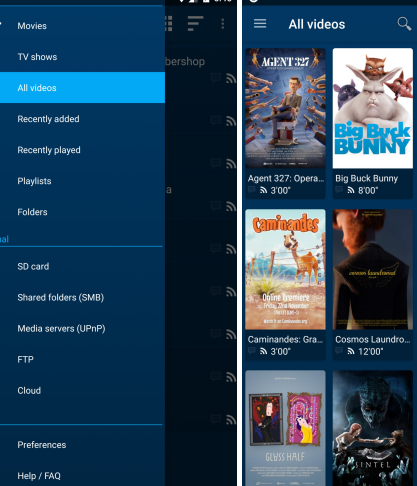This screenshot has height=486, width=417.
Task: Open Media servers (UPnP)
Action: point(61,328)
